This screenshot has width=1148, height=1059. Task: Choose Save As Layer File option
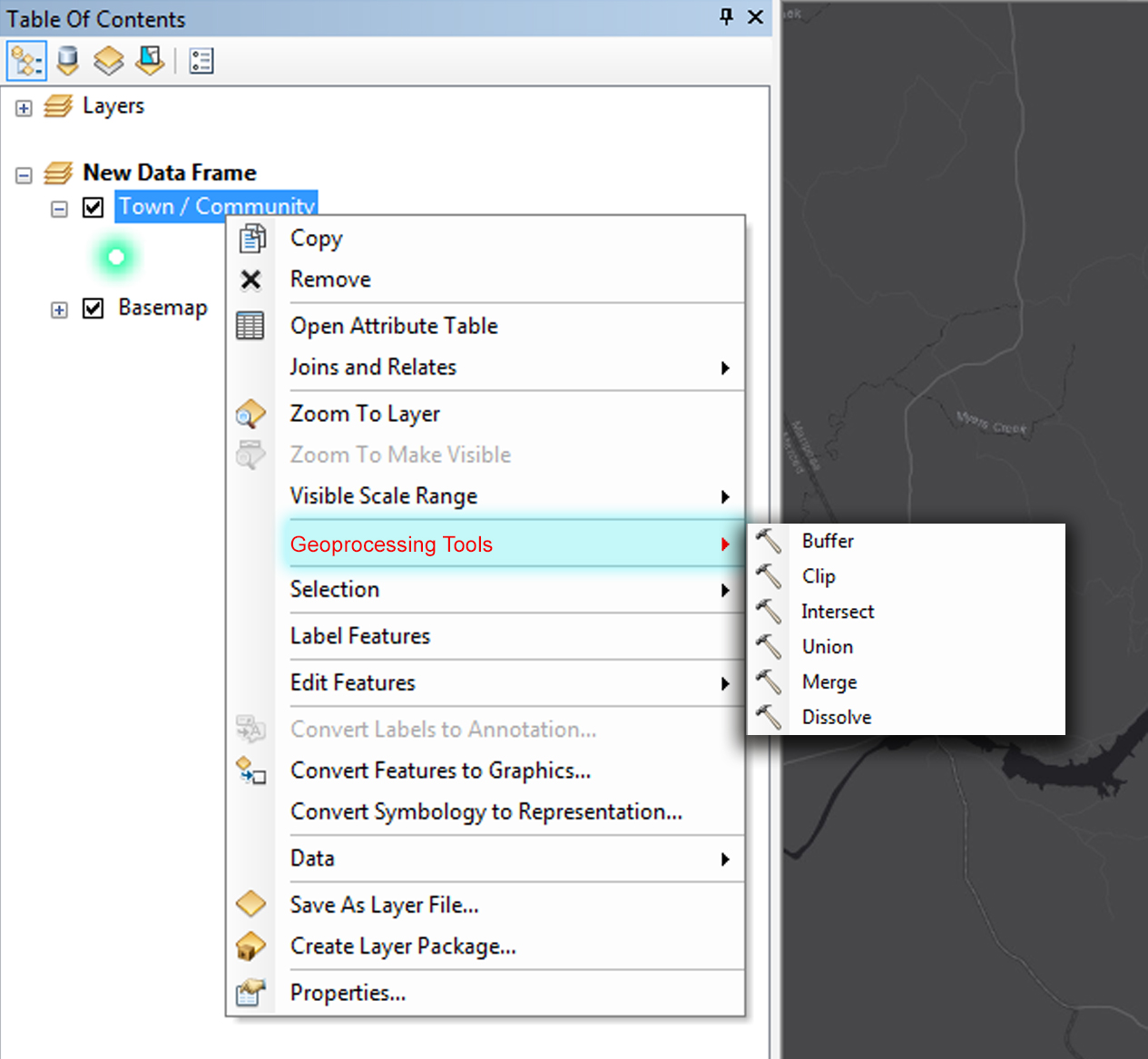tap(384, 904)
